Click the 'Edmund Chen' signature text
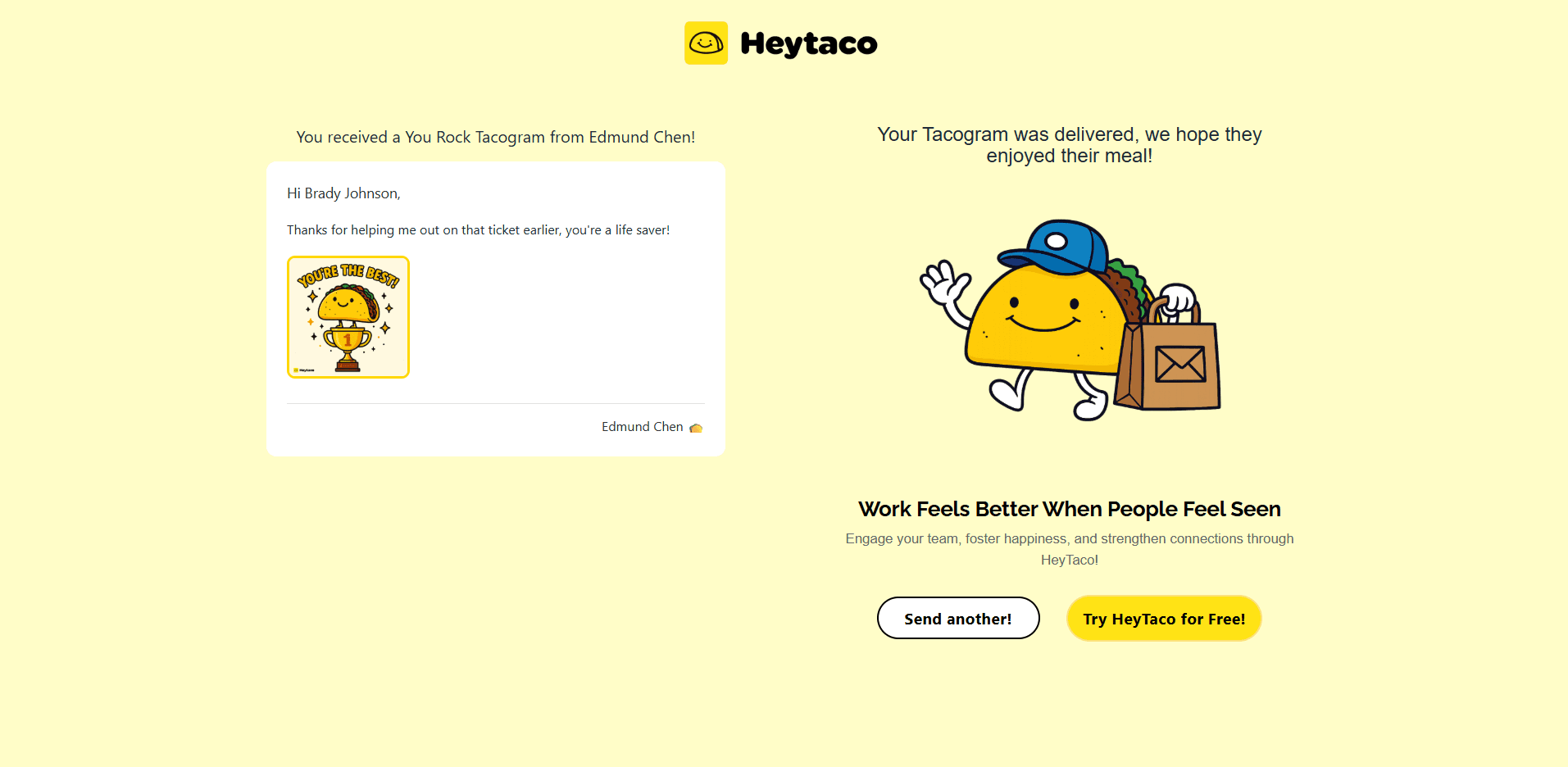The image size is (1568, 767). [643, 427]
